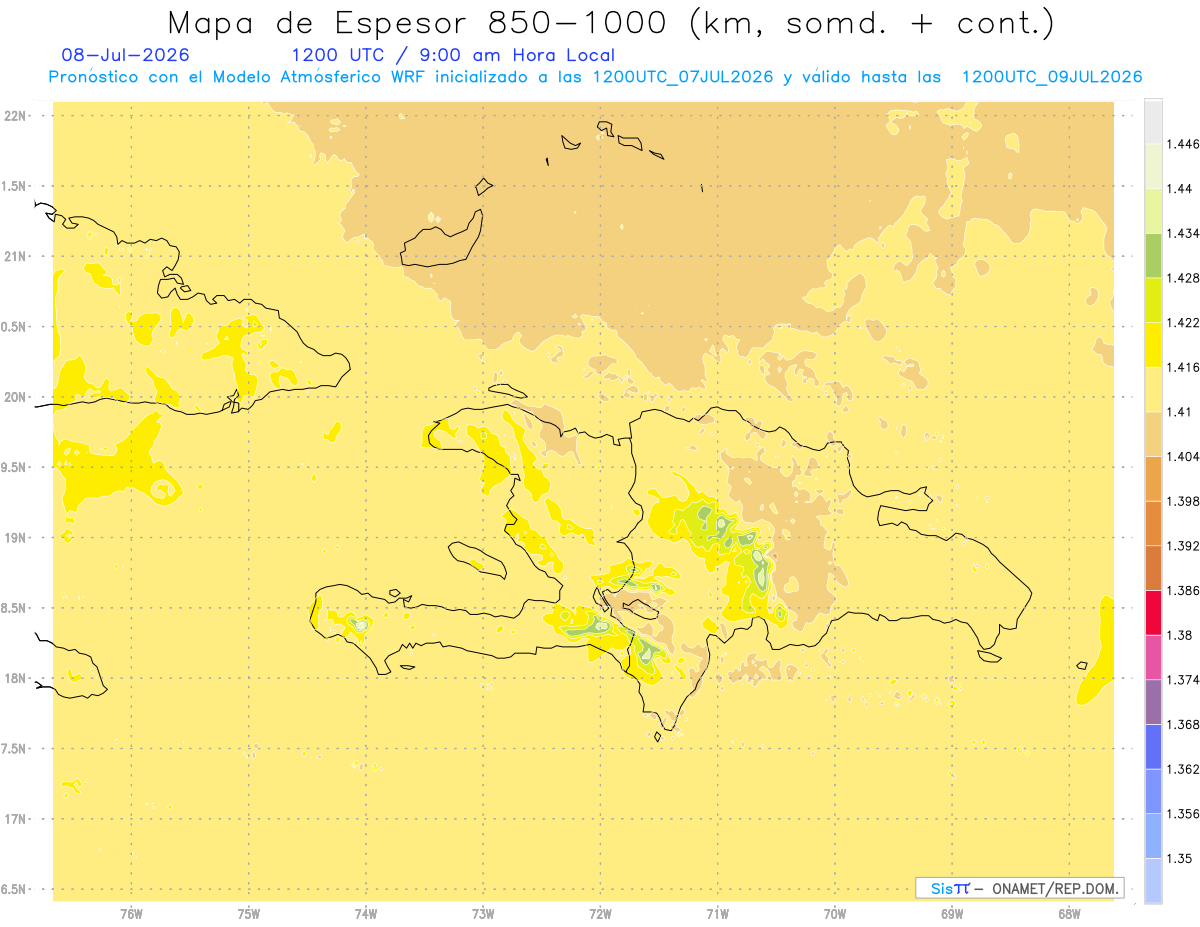Click the latitude label '18N'
The width and height of the screenshot is (1200, 927).
click(16, 678)
